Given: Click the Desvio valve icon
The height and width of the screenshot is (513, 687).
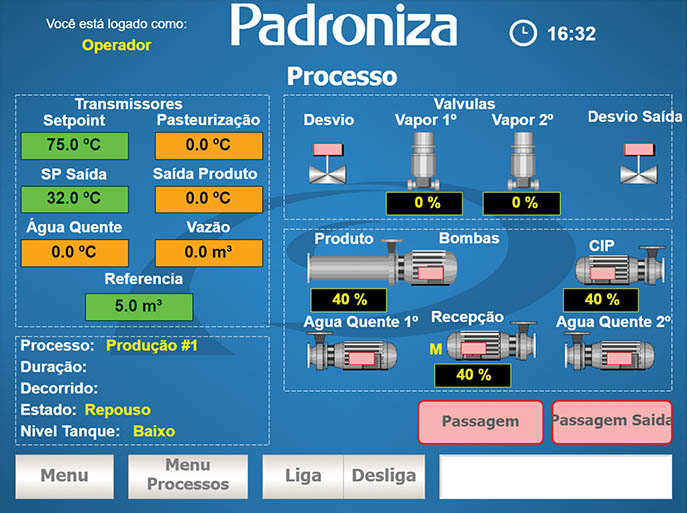Looking at the screenshot, I should click(x=327, y=162).
